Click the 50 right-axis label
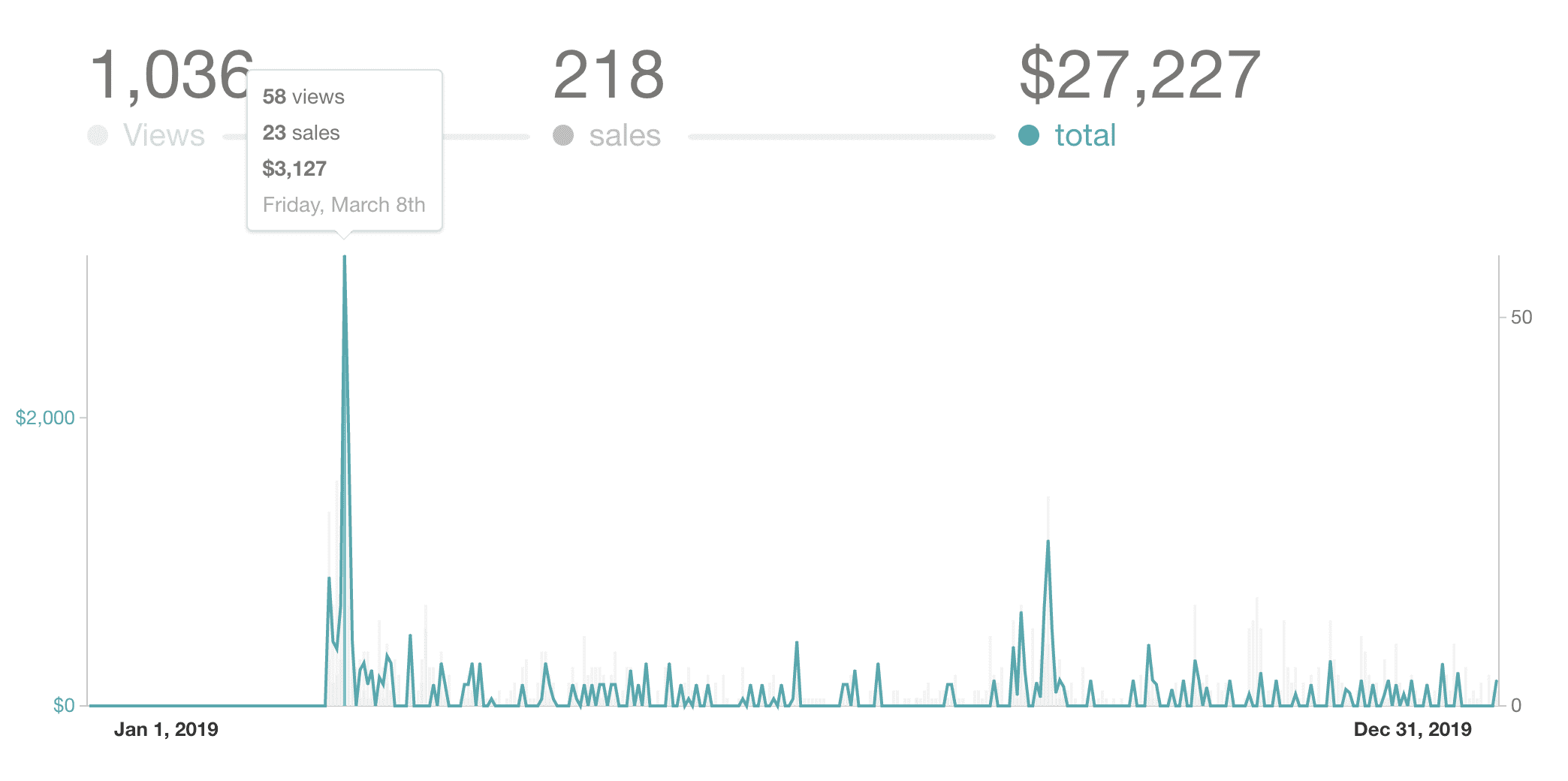Image resolution: width=1568 pixels, height=781 pixels. coord(1521,317)
